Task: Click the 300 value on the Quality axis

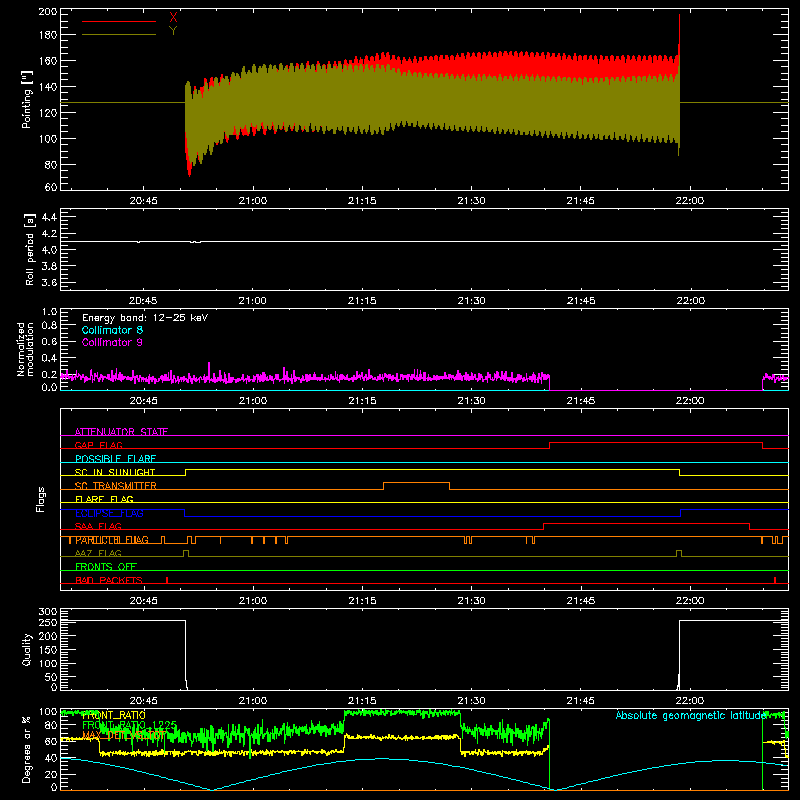Action: 48,612
